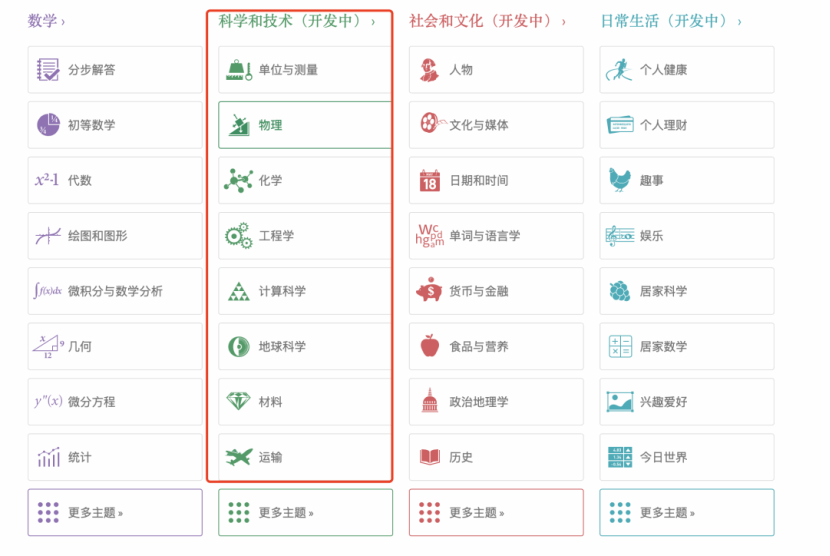This screenshot has width=830, height=556.
Task: Open the 数学 category heading
Action: [46, 20]
